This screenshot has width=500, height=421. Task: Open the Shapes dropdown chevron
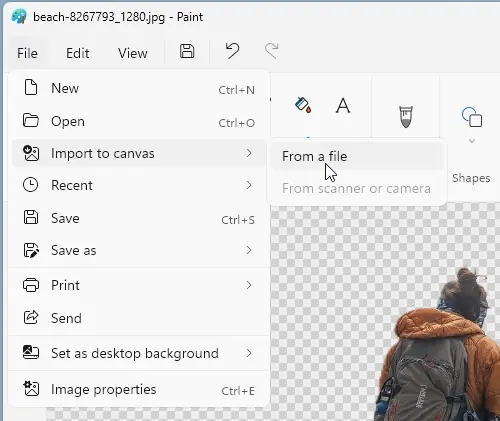click(472, 141)
